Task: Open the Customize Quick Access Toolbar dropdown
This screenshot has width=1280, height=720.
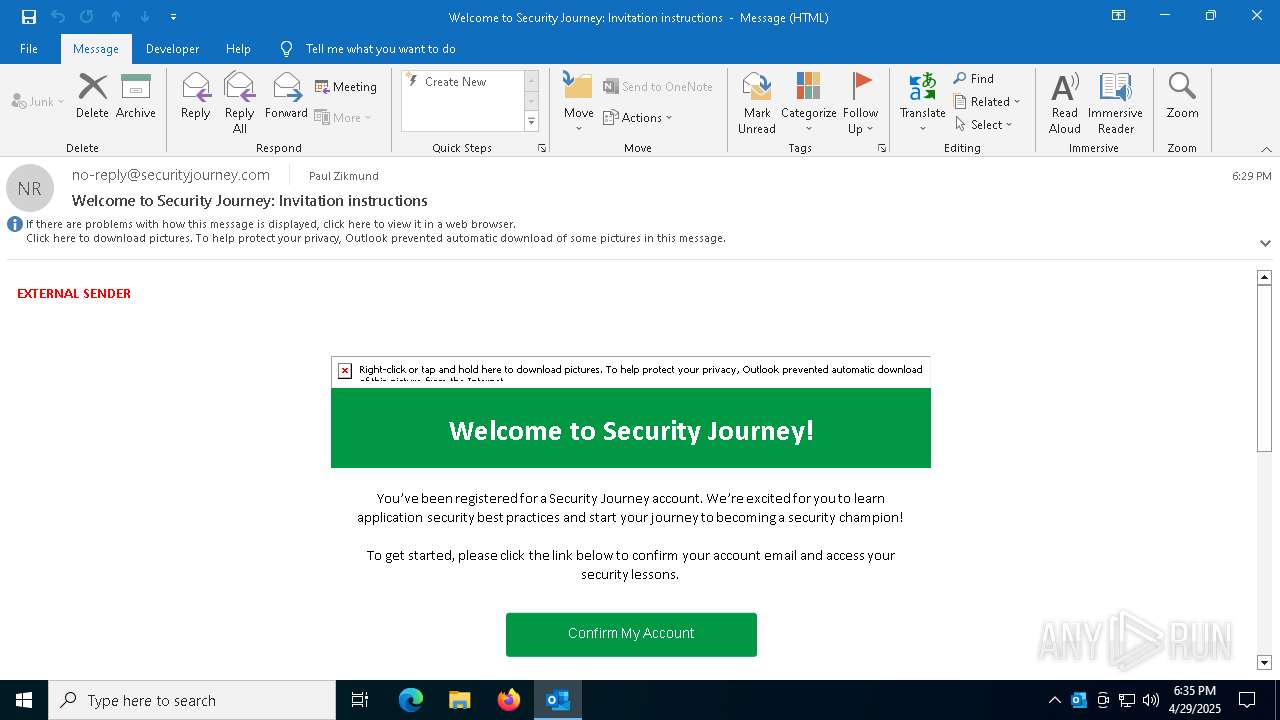Action: point(174,17)
